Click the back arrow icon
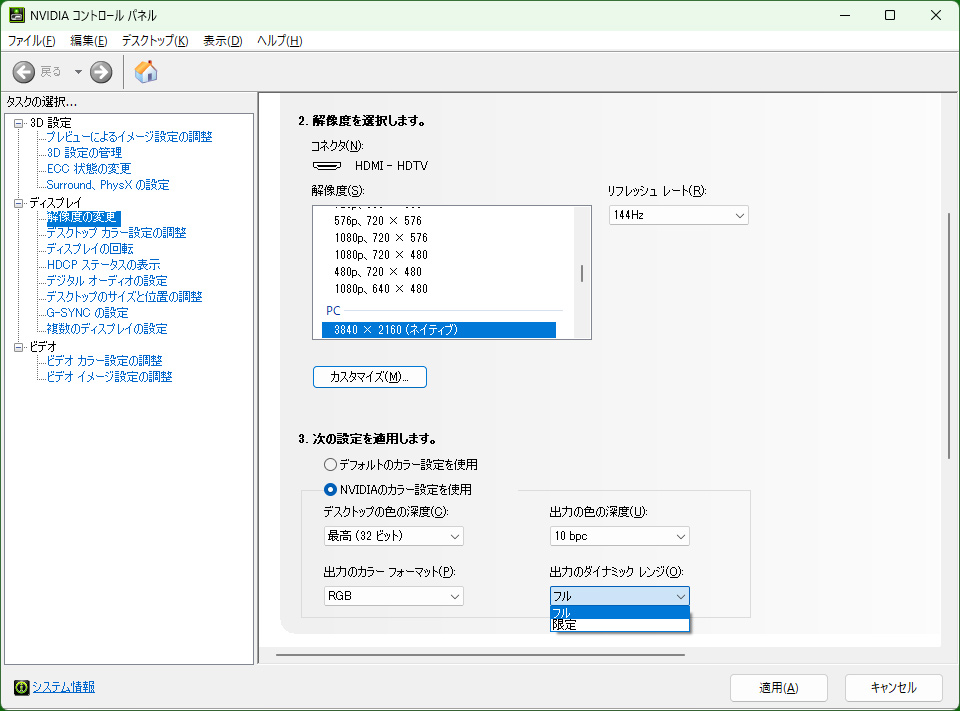The height and width of the screenshot is (711, 960). pyautogui.click(x=23, y=72)
